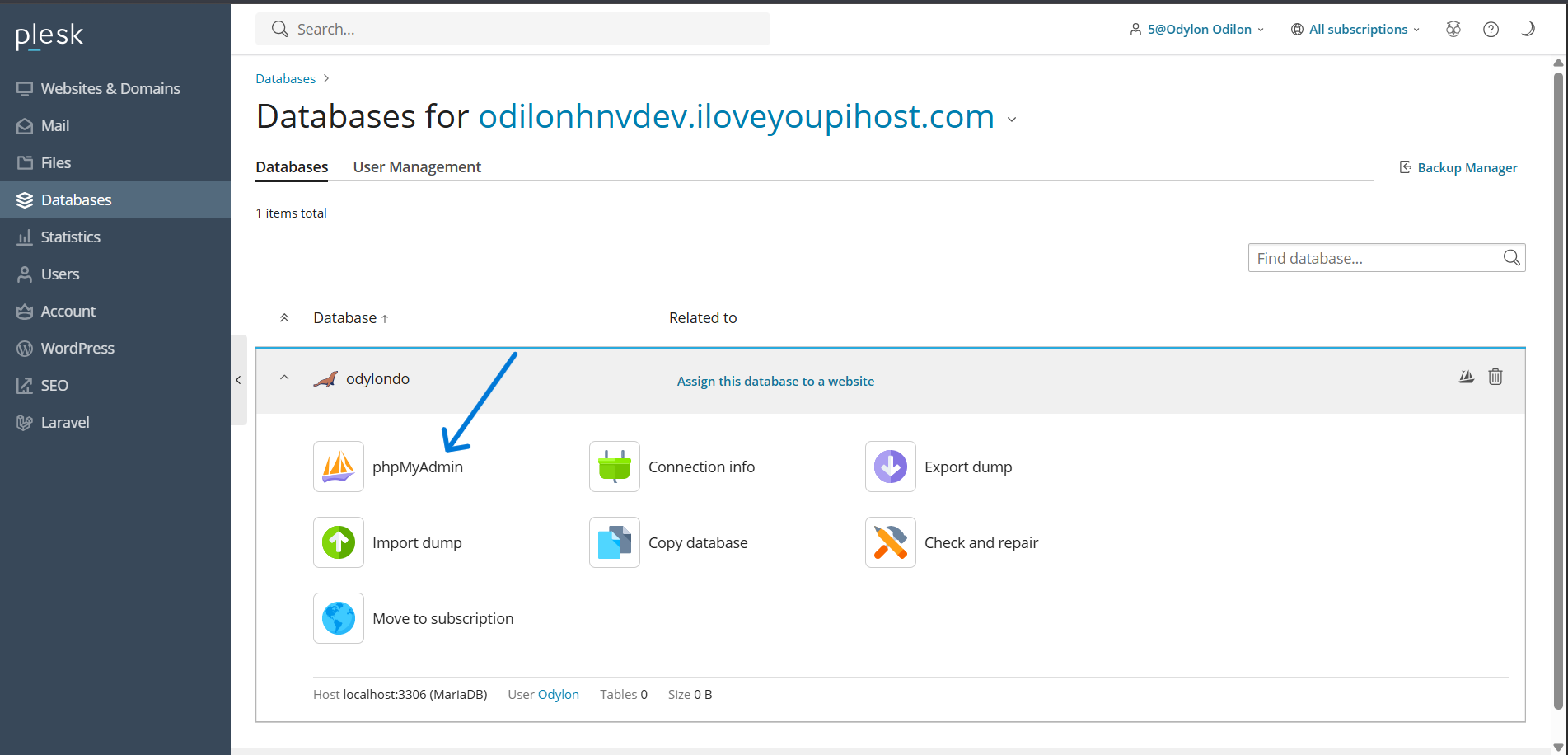
Task: Open the help question mark icon
Action: point(1491,30)
